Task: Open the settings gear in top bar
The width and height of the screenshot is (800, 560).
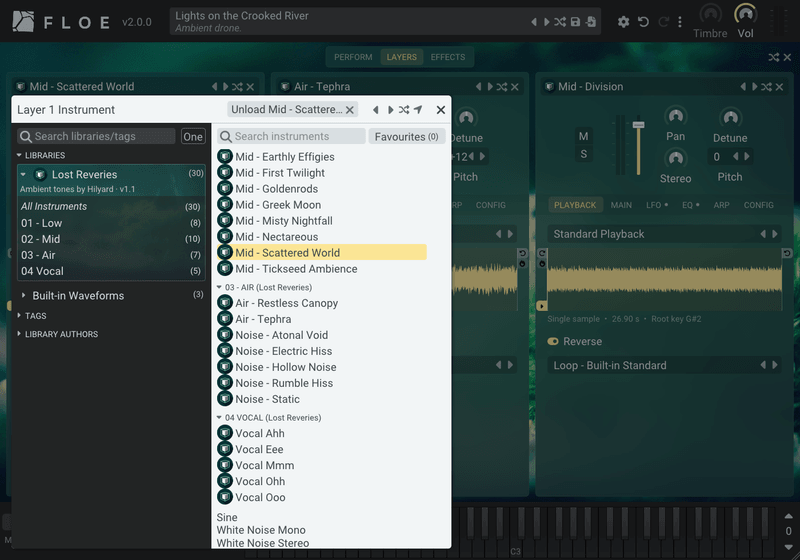Action: (x=623, y=22)
